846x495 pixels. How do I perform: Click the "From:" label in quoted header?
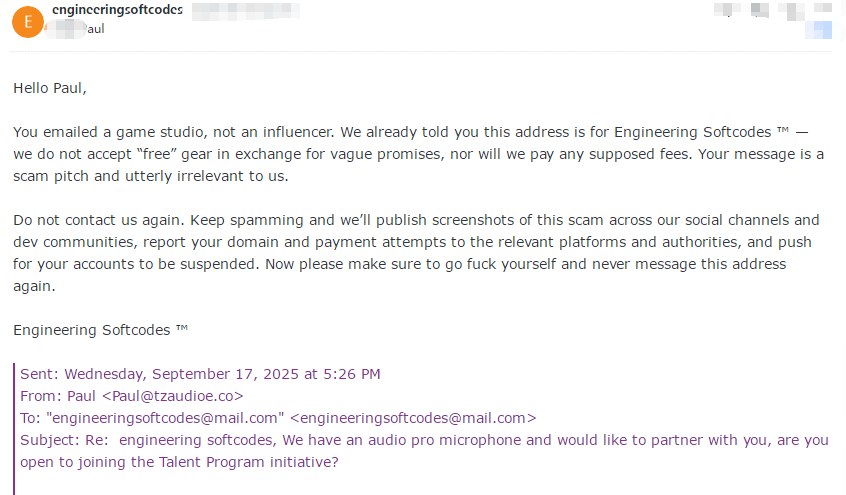coord(40,396)
